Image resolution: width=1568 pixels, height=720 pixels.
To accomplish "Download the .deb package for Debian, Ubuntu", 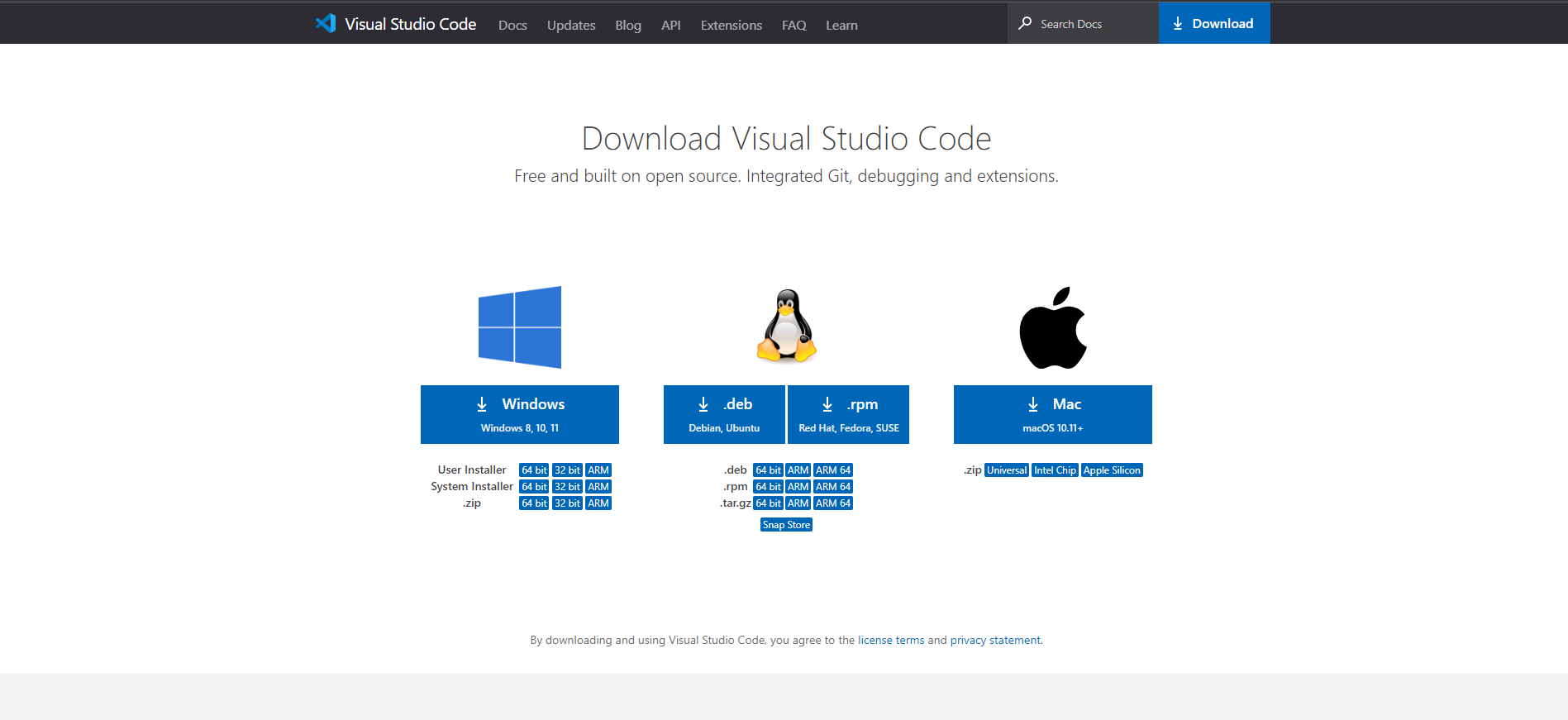I will 724,414.
